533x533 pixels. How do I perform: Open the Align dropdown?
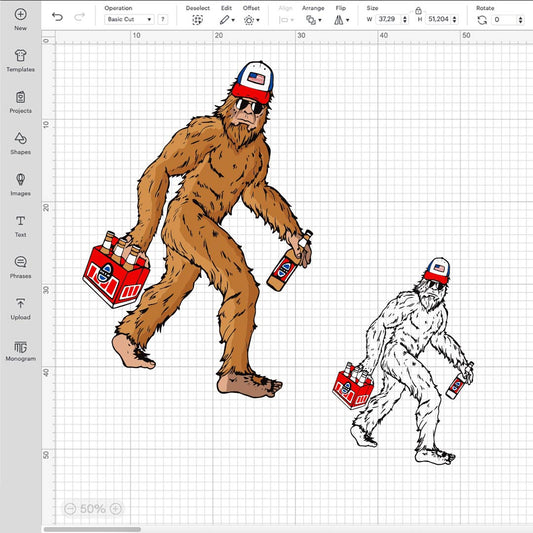tap(286, 20)
